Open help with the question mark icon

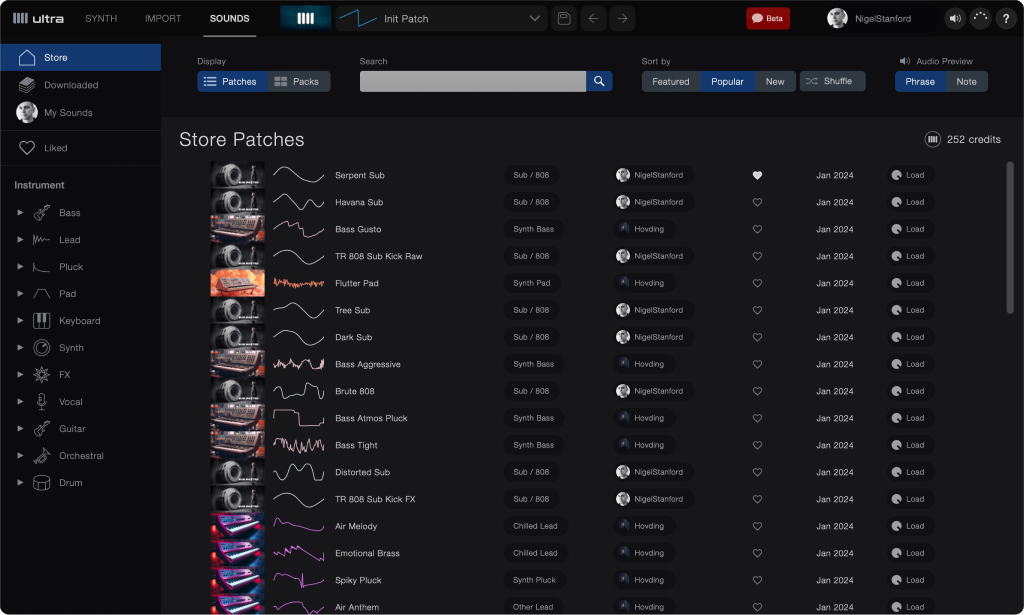click(x=1005, y=19)
